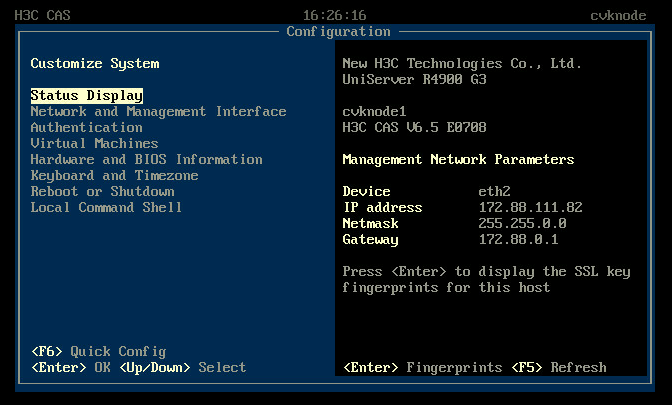This screenshot has height=405, width=672.
Task: Click the <Enter> Fingerprints hint
Action: [423, 368]
